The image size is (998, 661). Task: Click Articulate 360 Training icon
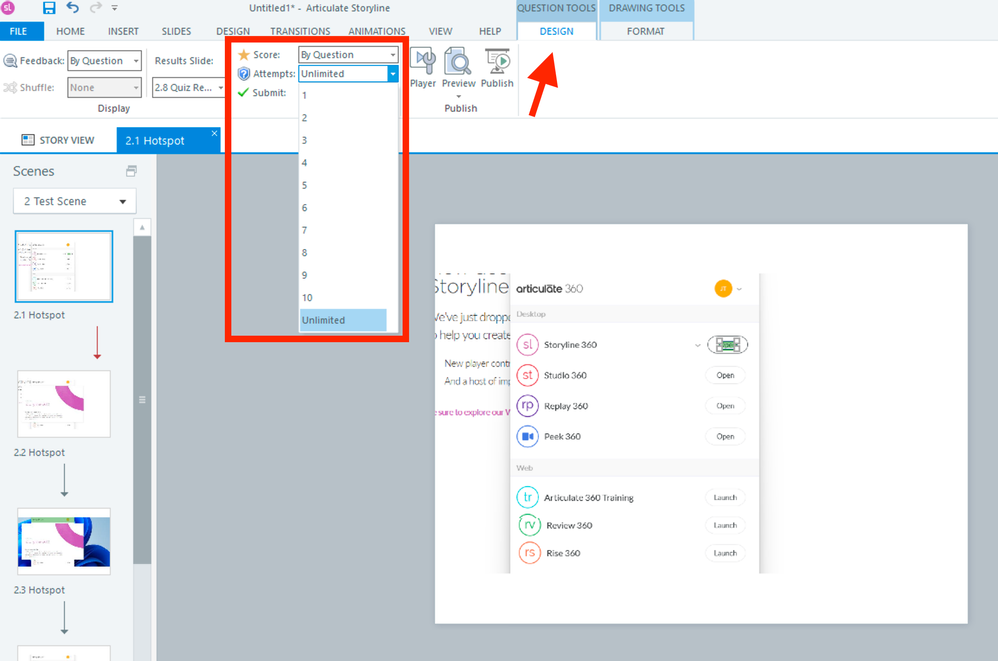point(528,497)
